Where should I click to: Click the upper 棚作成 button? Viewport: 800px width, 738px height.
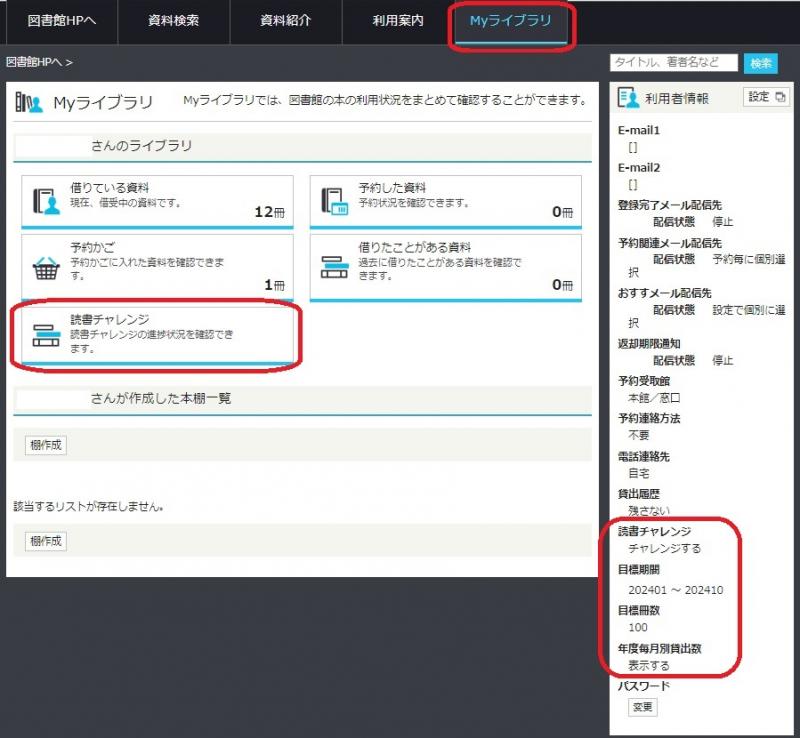46,445
